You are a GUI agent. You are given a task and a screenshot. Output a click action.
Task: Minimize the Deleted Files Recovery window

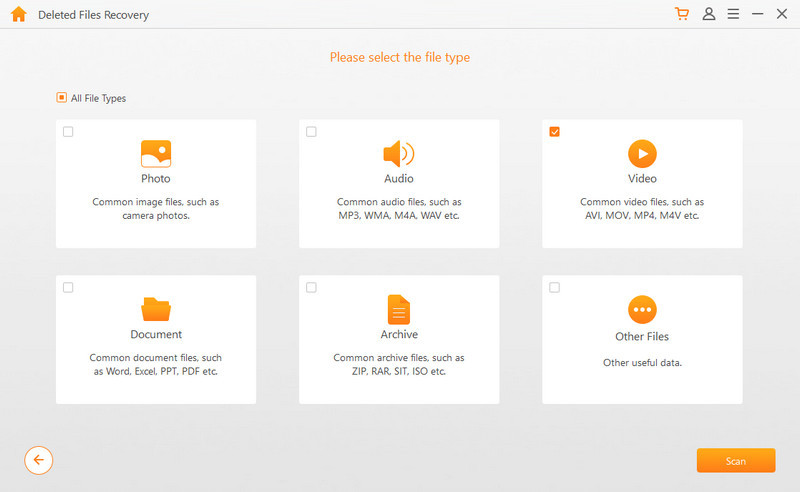[x=758, y=14]
